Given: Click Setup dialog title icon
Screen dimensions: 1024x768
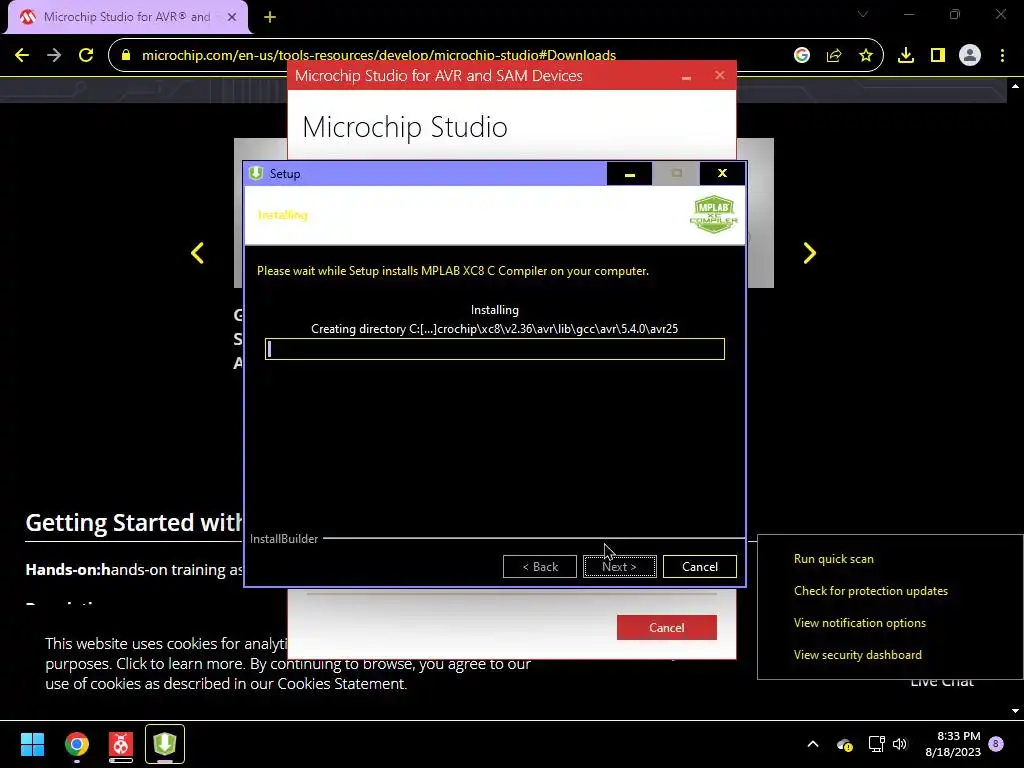Looking at the screenshot, I should [256, 173].
